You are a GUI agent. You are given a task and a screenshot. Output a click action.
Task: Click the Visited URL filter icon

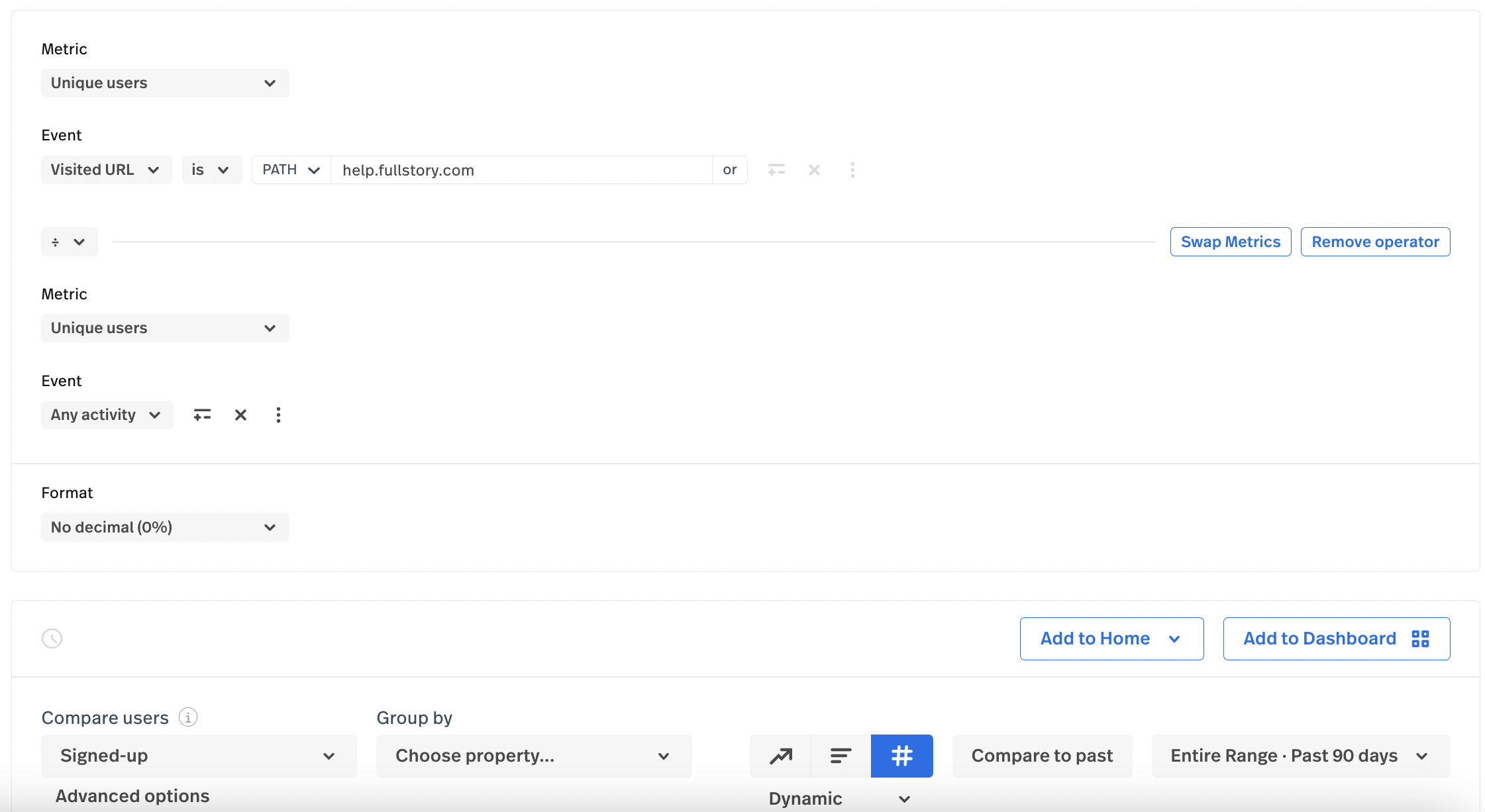776,170
